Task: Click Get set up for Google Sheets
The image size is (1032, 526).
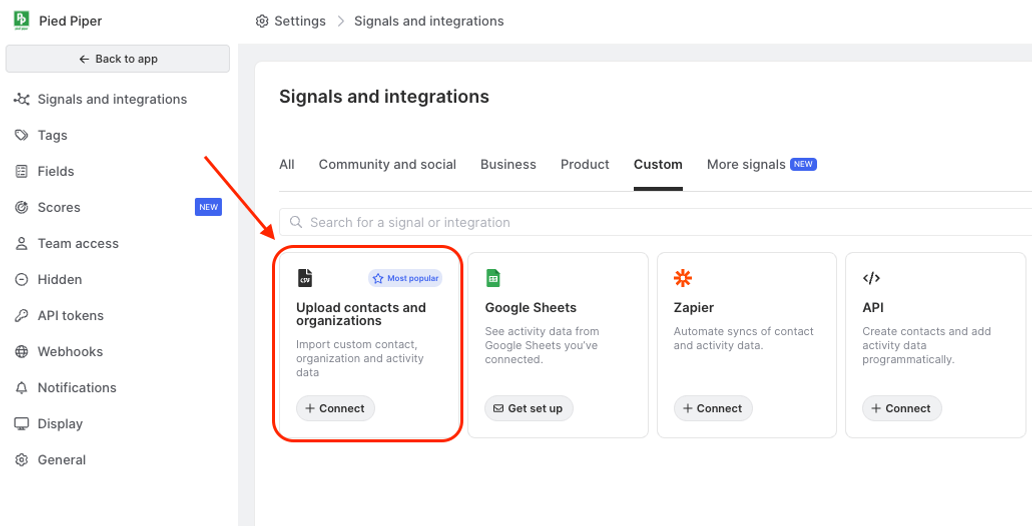Action: coord(529,408)
